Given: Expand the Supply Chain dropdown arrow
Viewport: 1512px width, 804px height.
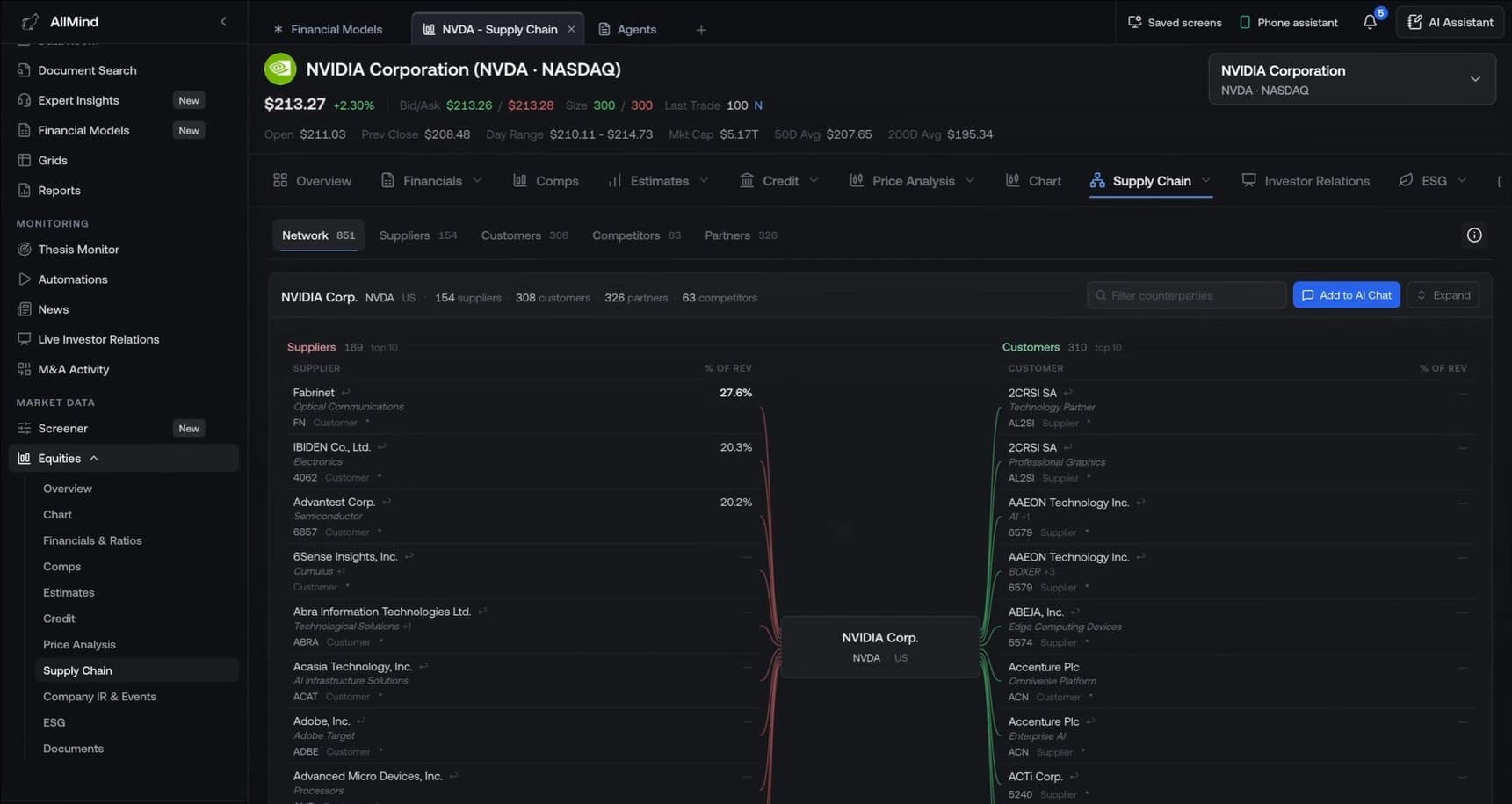Looking at the screenshot, I should [x=1206, y=180].
